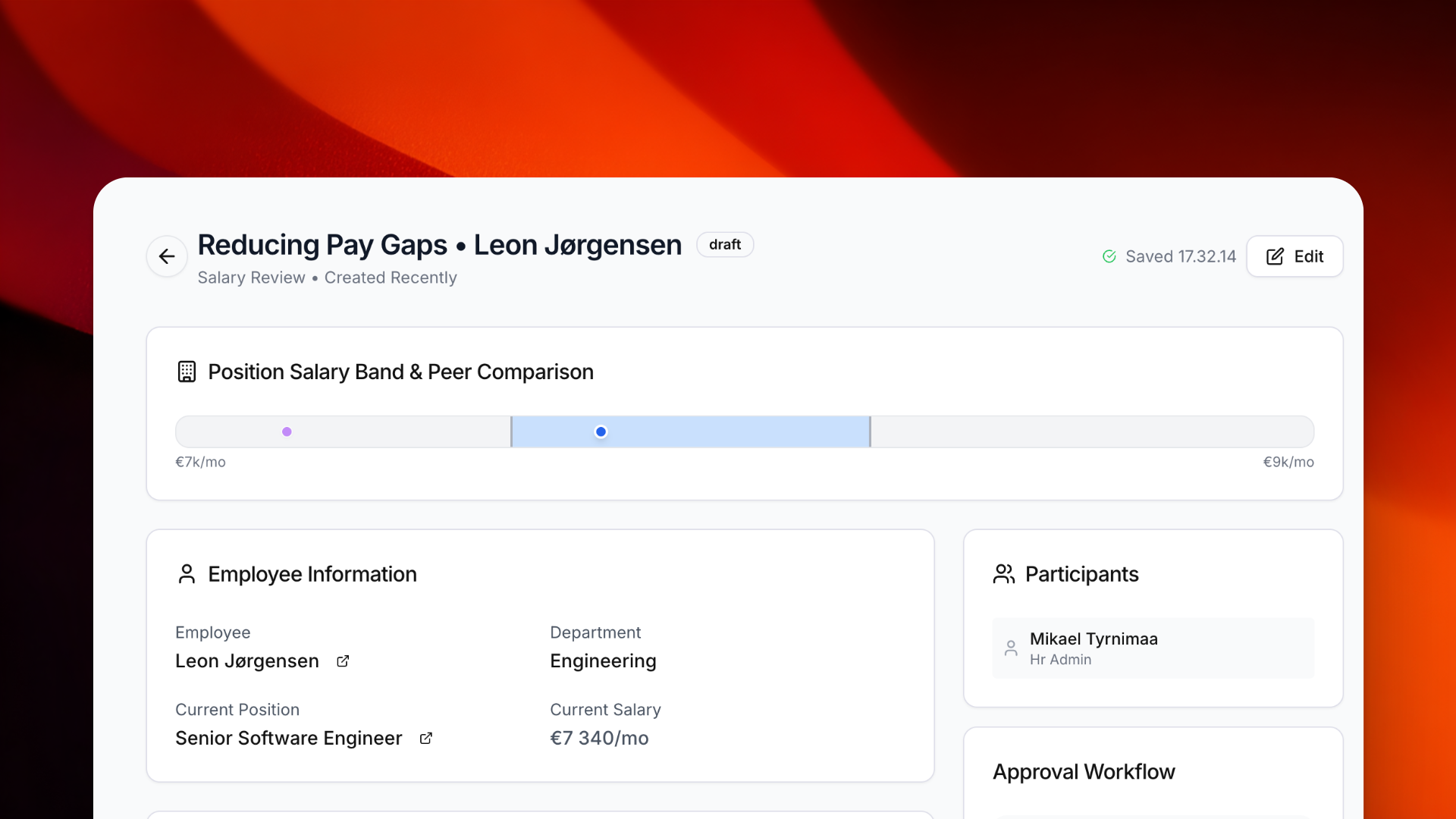Select the Mikael Tyrnimaa participant row
Screen dimensions: 1456x819
[x=1153, y=648]
